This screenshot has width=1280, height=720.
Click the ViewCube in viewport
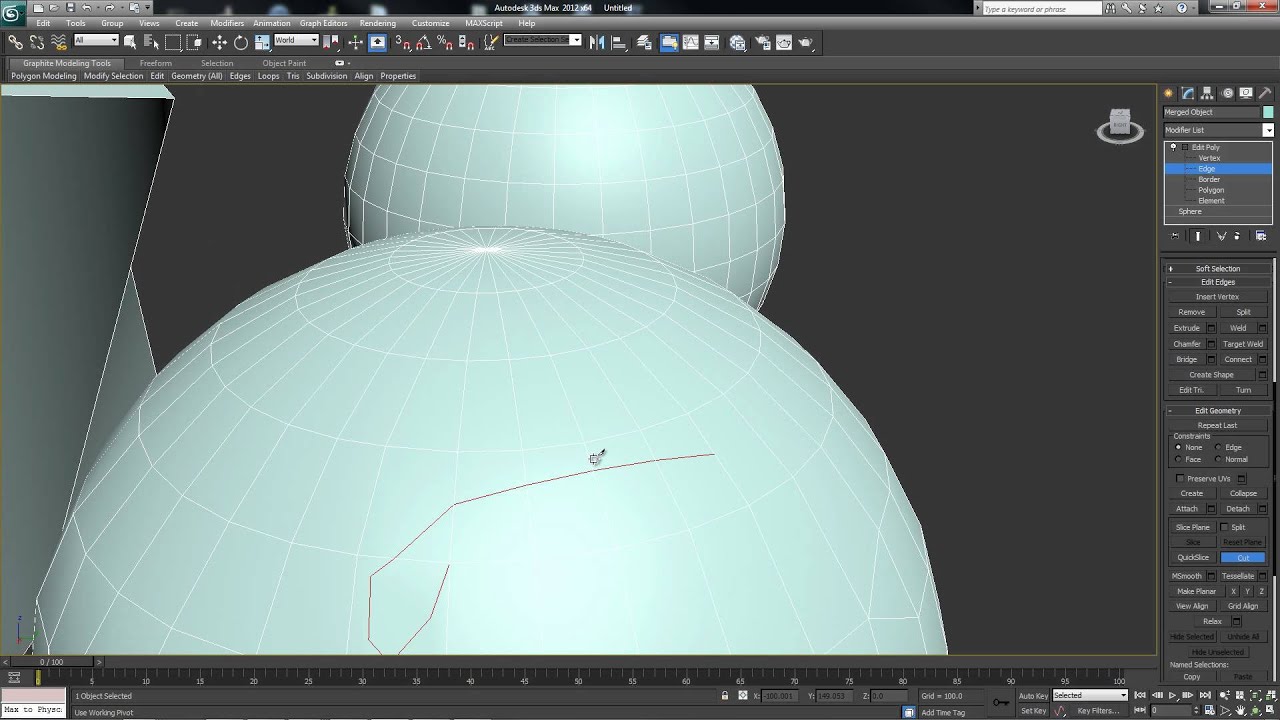point(1120,126)
